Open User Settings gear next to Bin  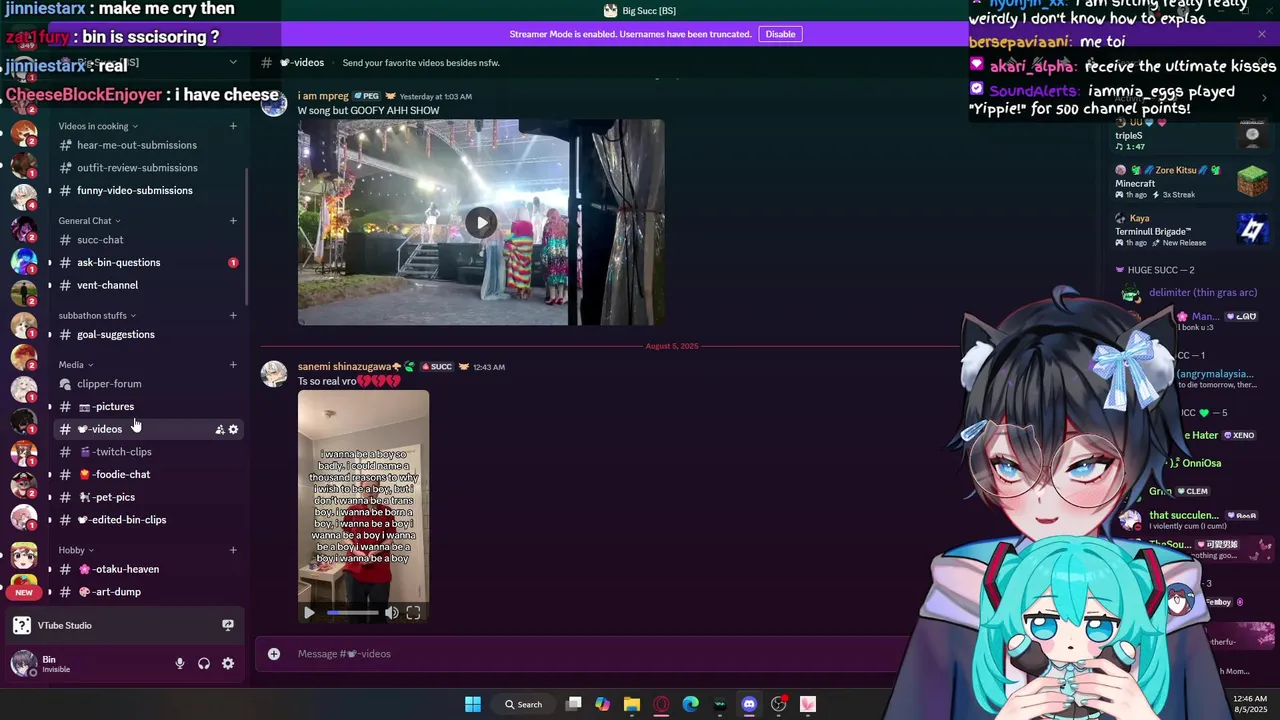(x=228, y=664)
